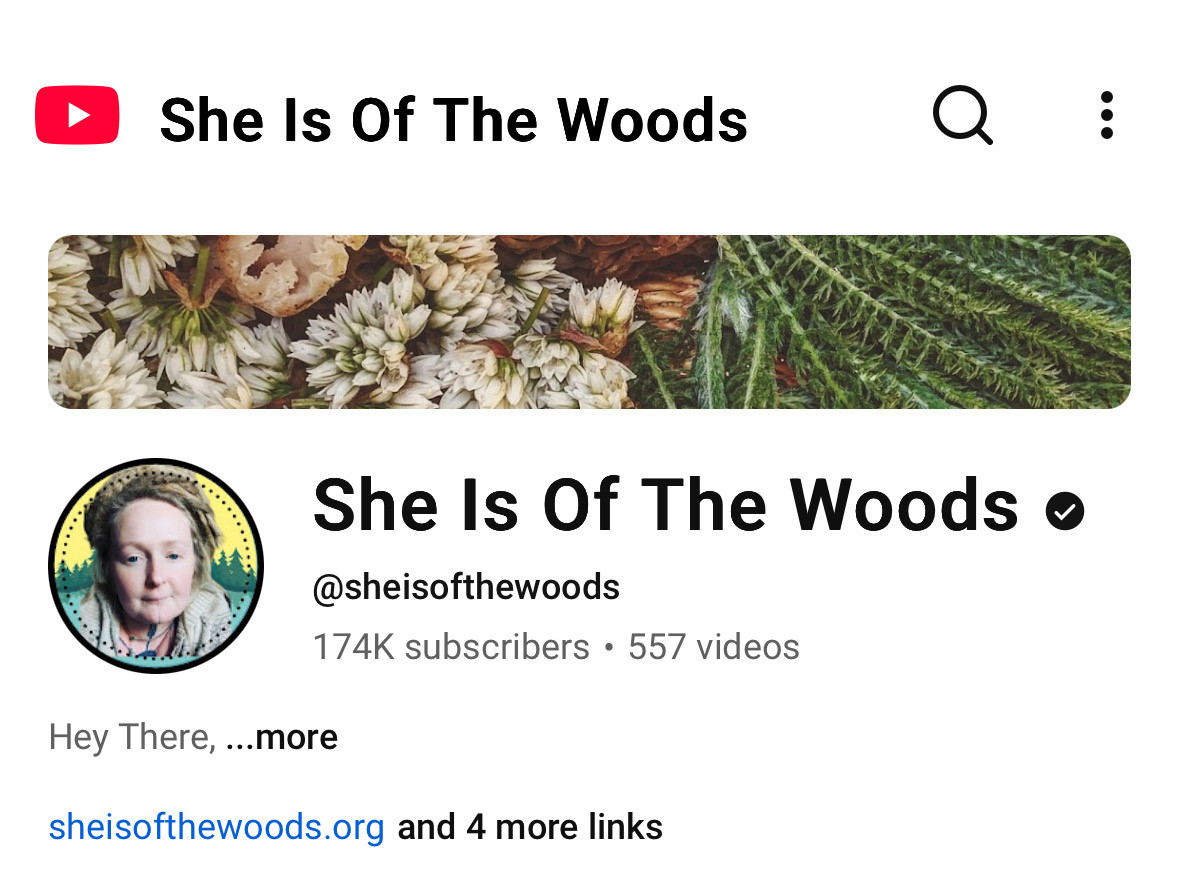
Task: Open the three-dot more options menu
Action: pyautogui.click(x=1106, y=115)
